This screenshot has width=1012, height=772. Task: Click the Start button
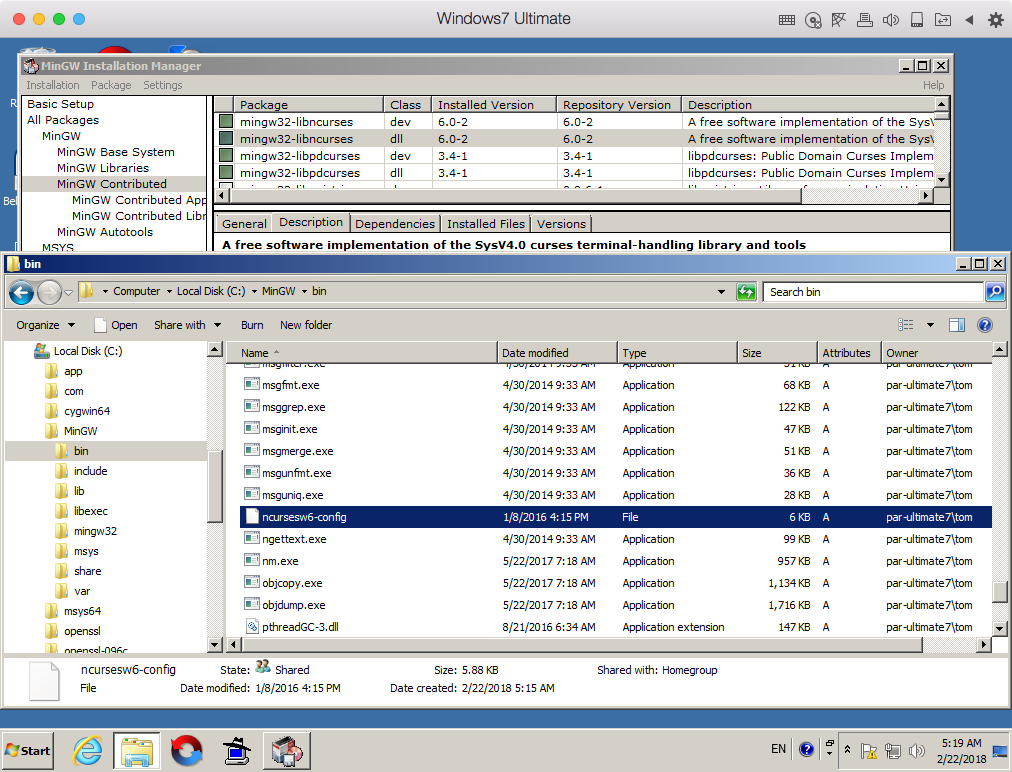27,751
